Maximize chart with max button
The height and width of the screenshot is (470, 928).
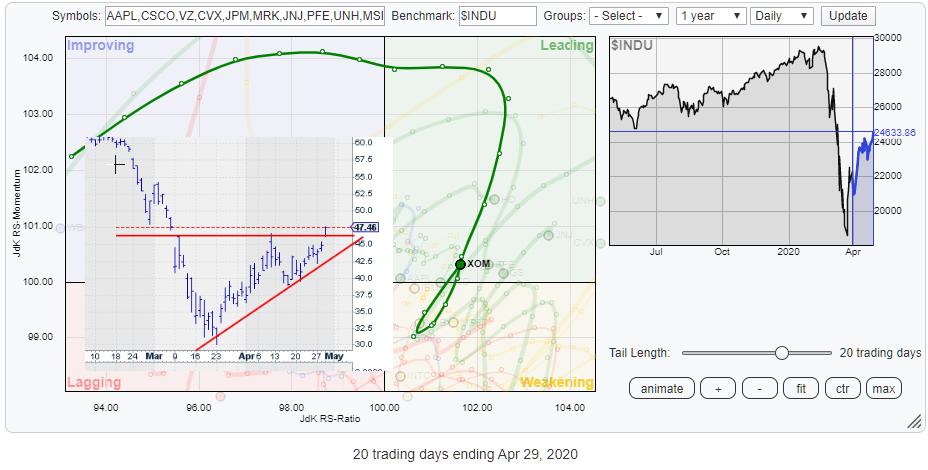(882, 388)
